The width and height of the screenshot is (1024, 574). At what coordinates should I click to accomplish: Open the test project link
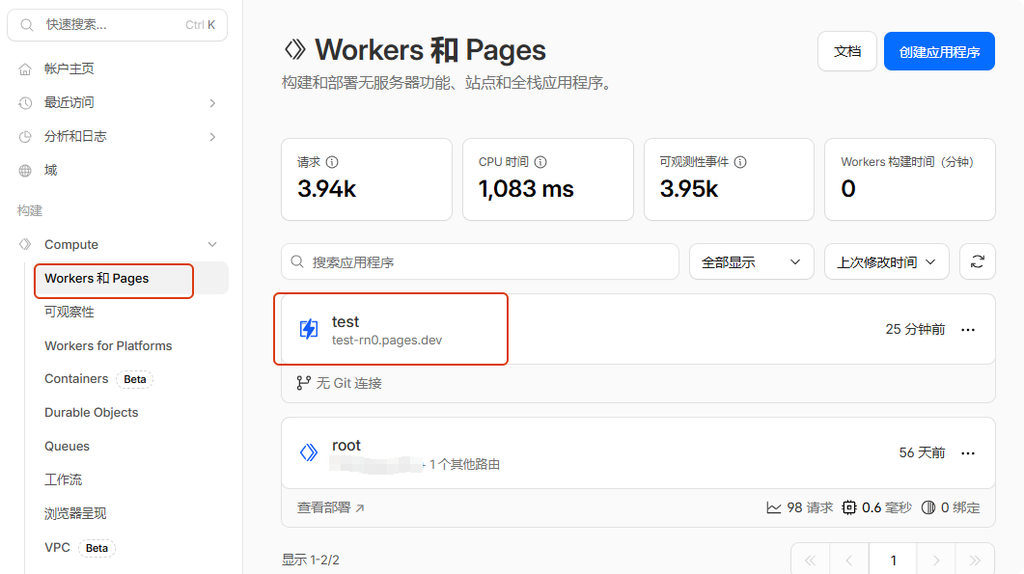(345, 322)
